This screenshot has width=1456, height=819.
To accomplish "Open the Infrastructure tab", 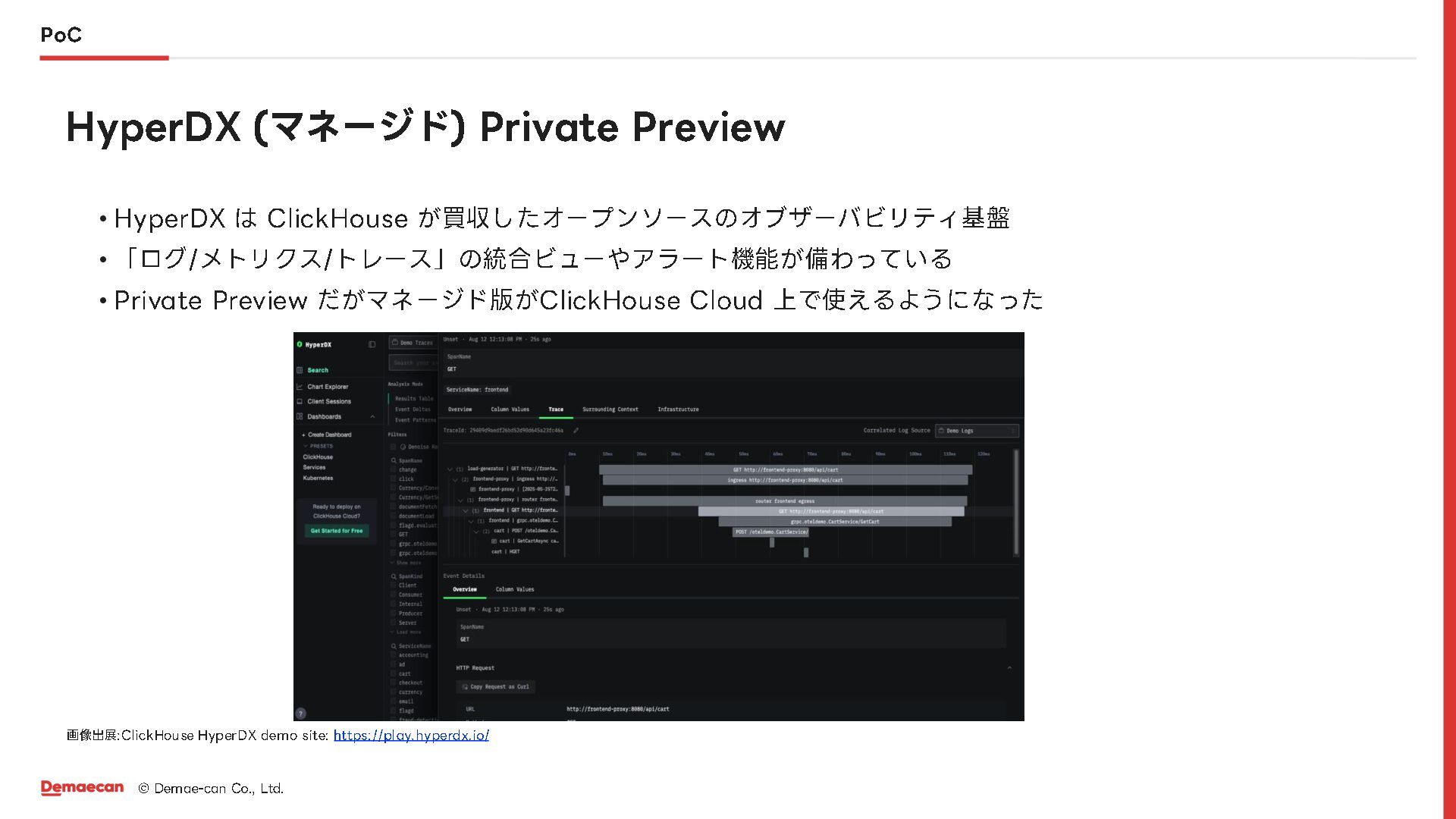I will (x=678, y=409).
